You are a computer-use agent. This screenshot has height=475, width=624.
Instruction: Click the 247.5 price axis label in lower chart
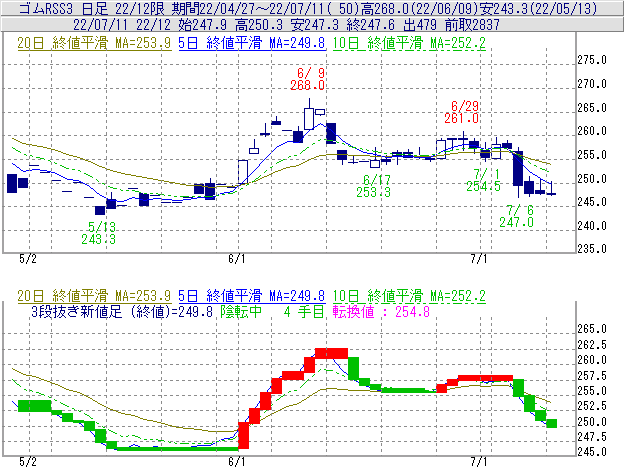pyautogui.click(x=592, y=437)
